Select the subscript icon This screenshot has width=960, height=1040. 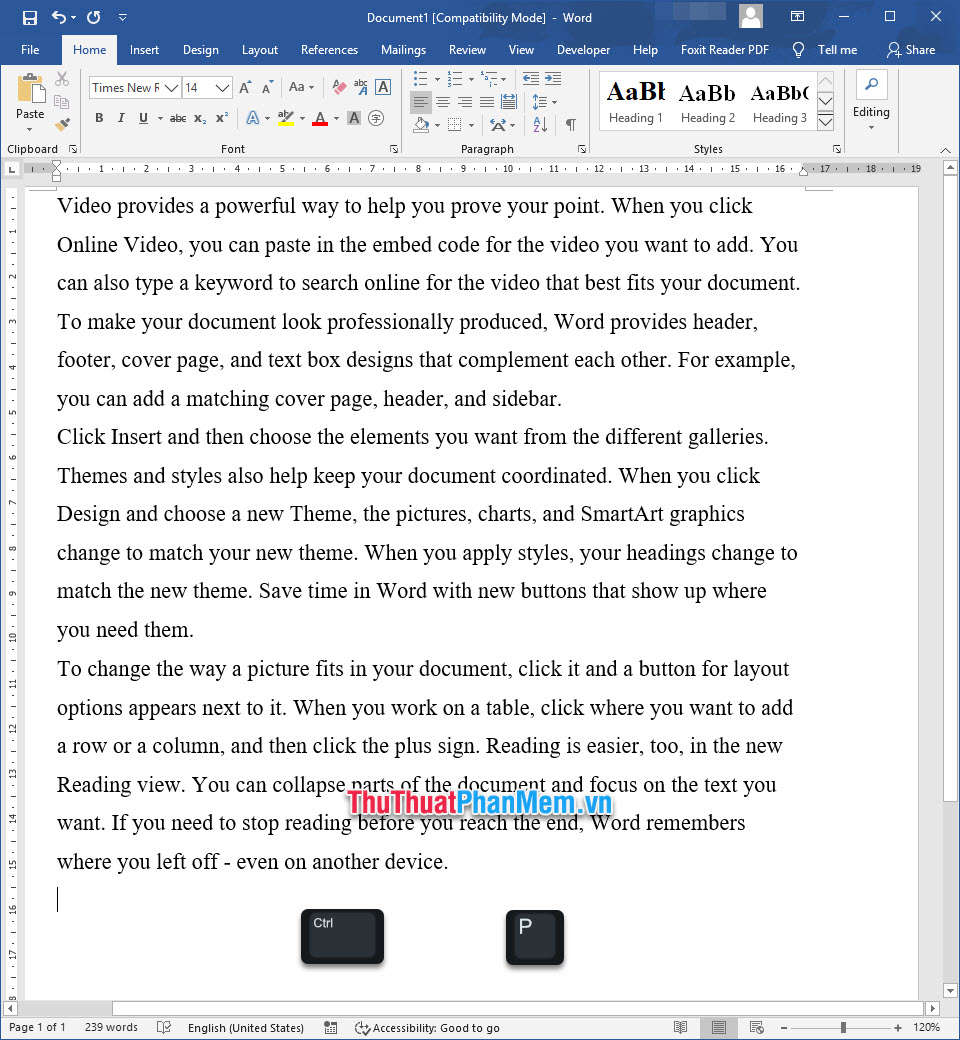[x=200, y=118]
